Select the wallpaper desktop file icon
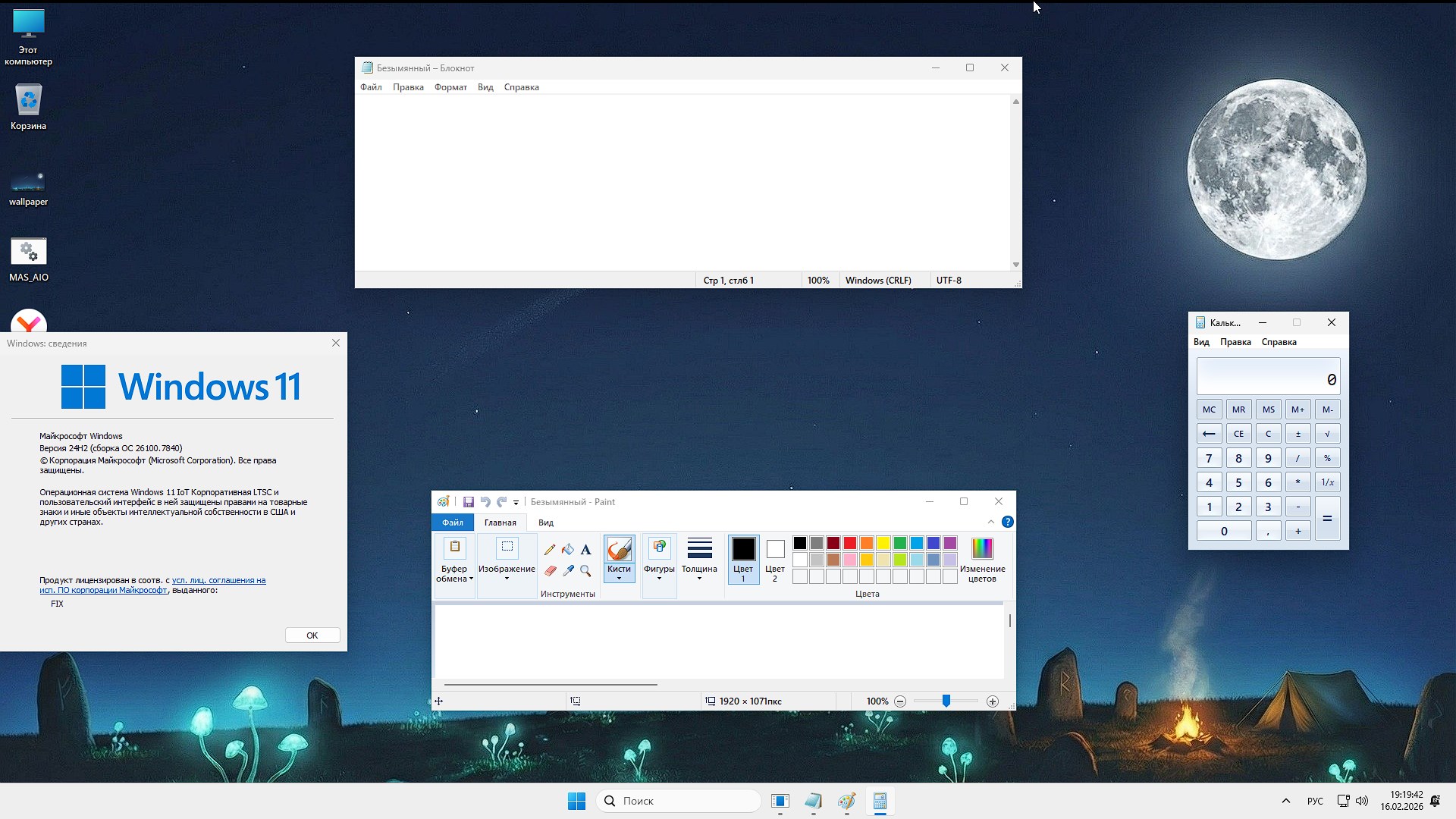This screenshot has height=819, width=1456. click(x=29, y=187)
